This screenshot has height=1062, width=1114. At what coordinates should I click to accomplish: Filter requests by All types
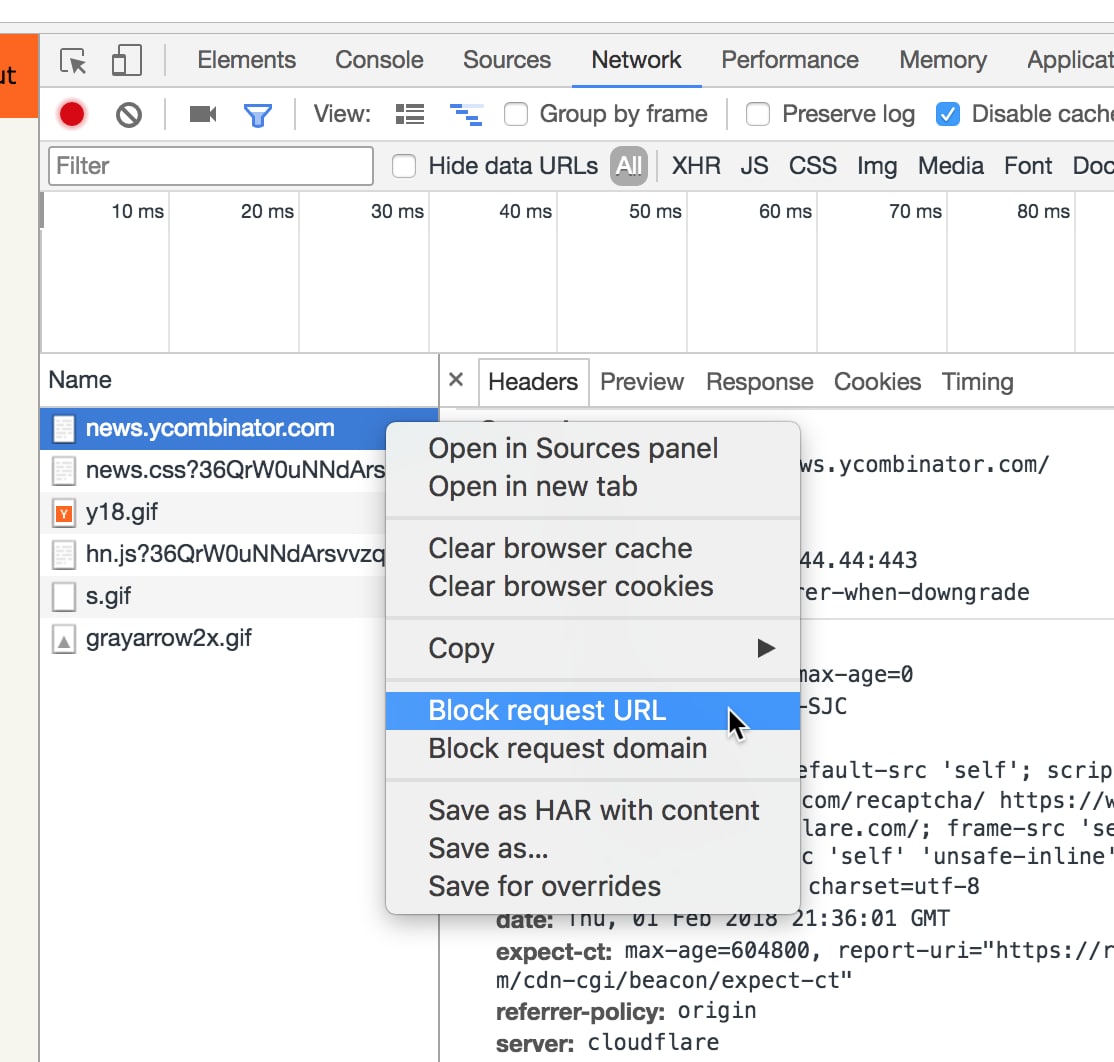click(x=629, y=166)
